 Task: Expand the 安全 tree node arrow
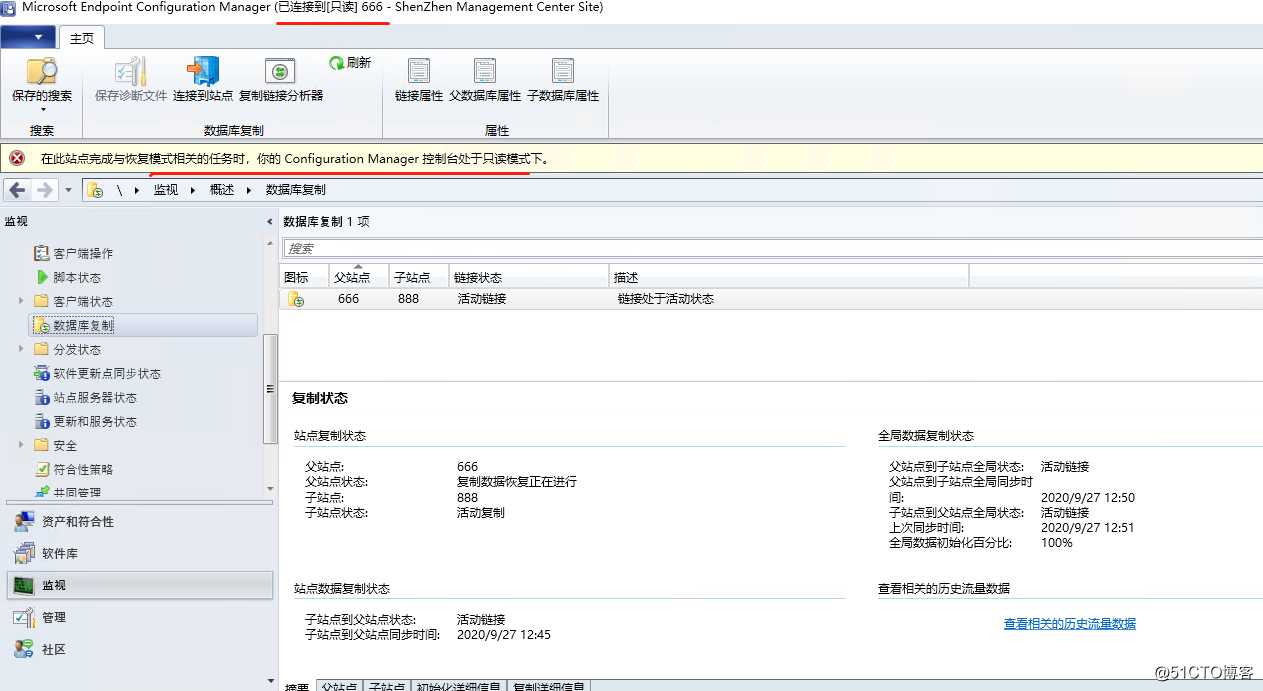pyautogui.click(x=21, y=445)
